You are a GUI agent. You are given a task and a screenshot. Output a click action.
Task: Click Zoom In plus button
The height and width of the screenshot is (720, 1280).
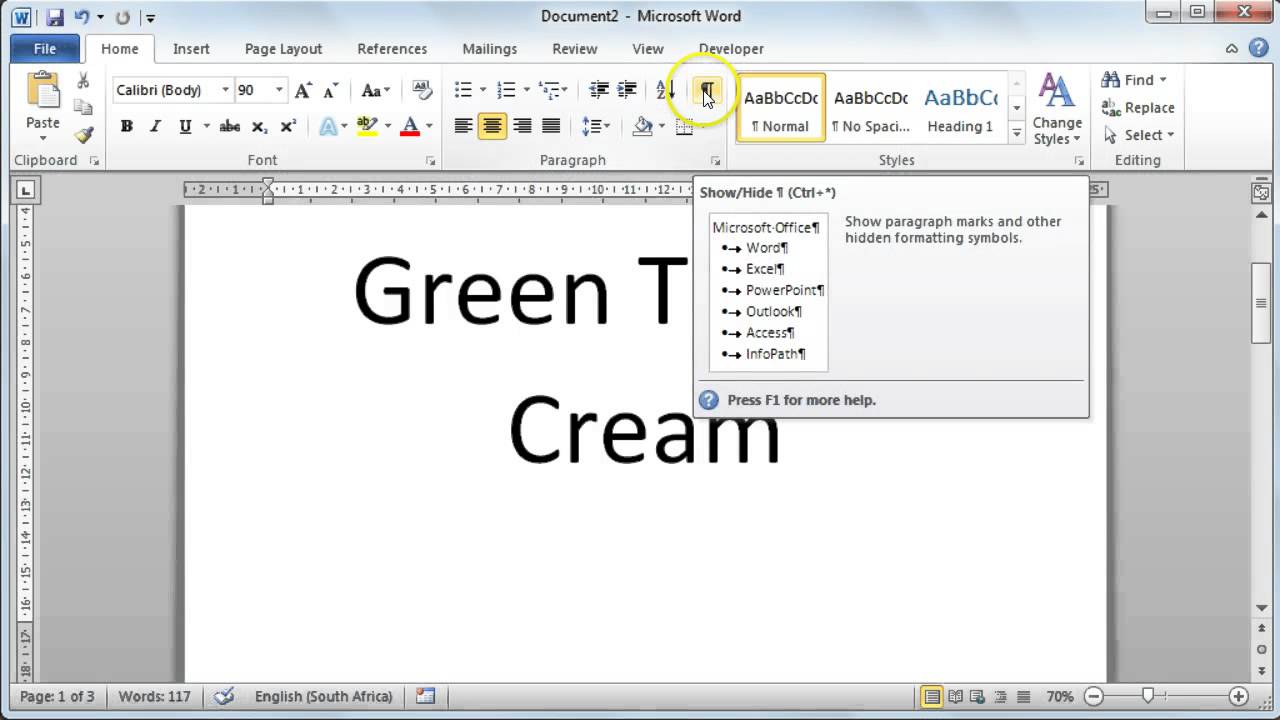coord(1238,696)
